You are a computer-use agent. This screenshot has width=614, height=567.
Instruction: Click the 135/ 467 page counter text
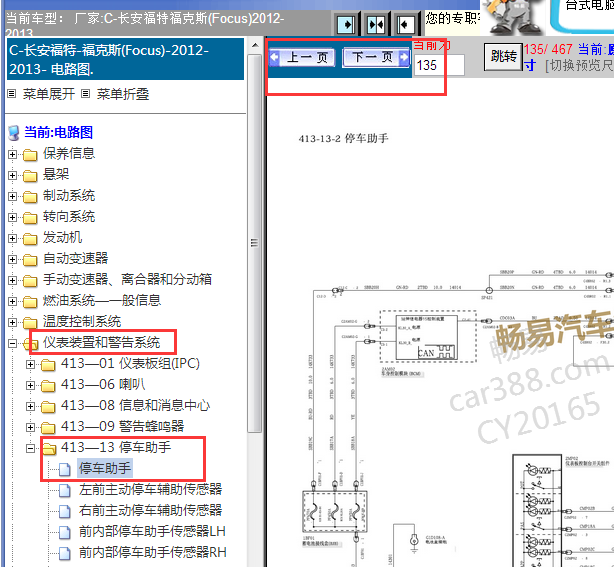point(548,49)
